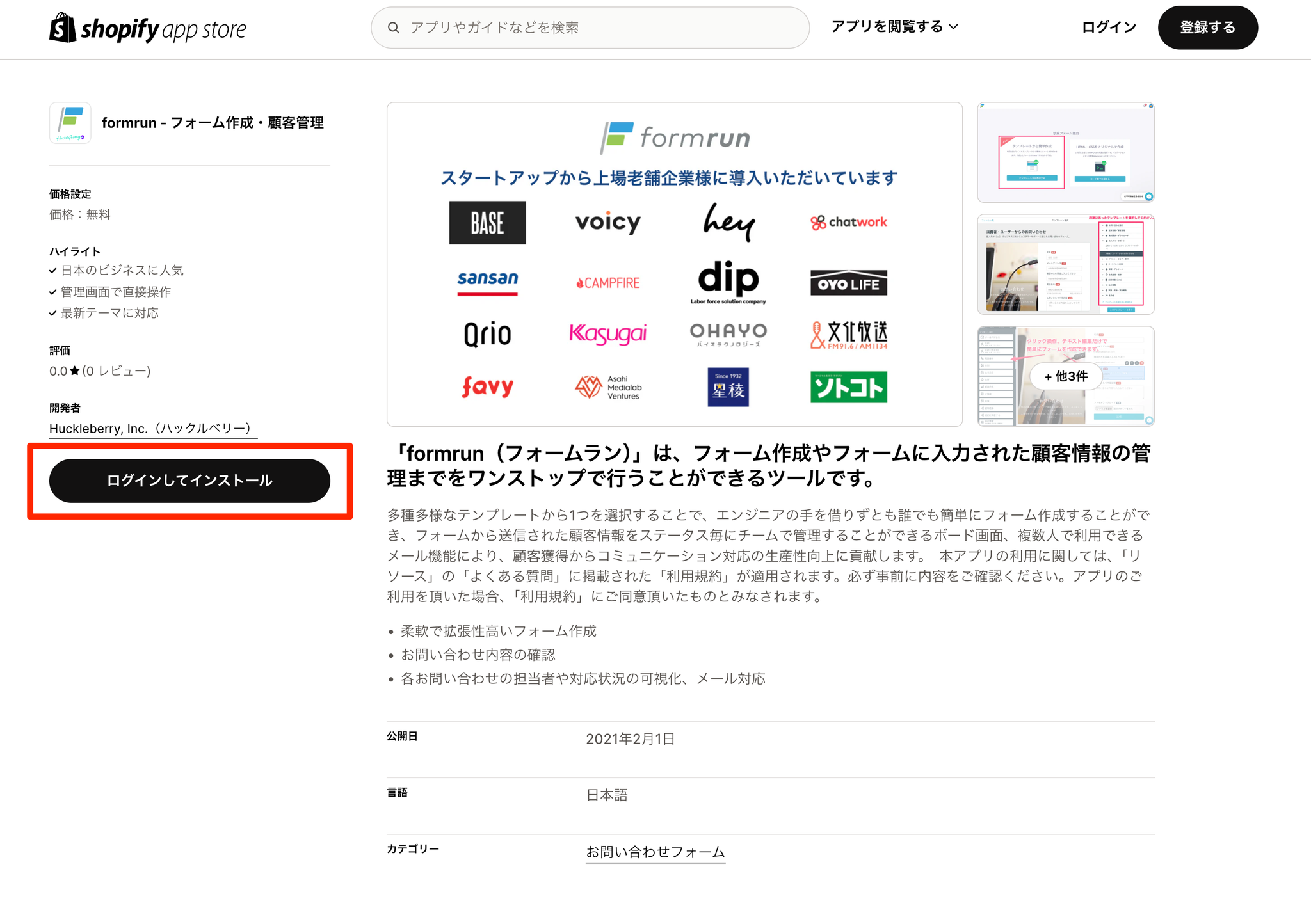1311x924 pixels.
Task: Click the BASE logo in main image
Action: [487, 223]
